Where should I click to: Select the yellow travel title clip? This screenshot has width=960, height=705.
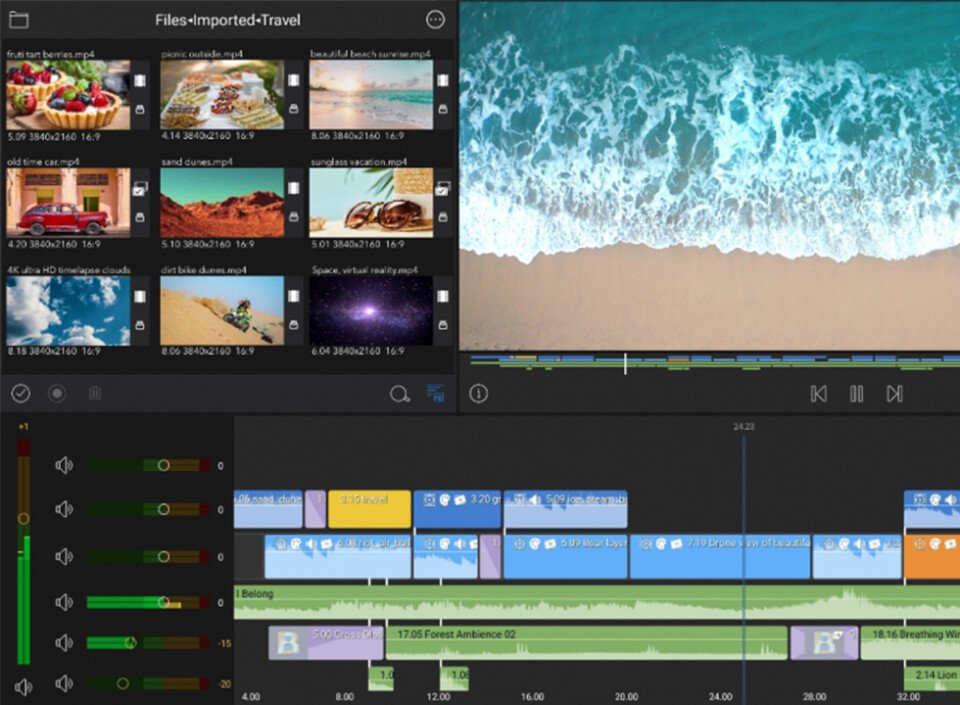369,509
